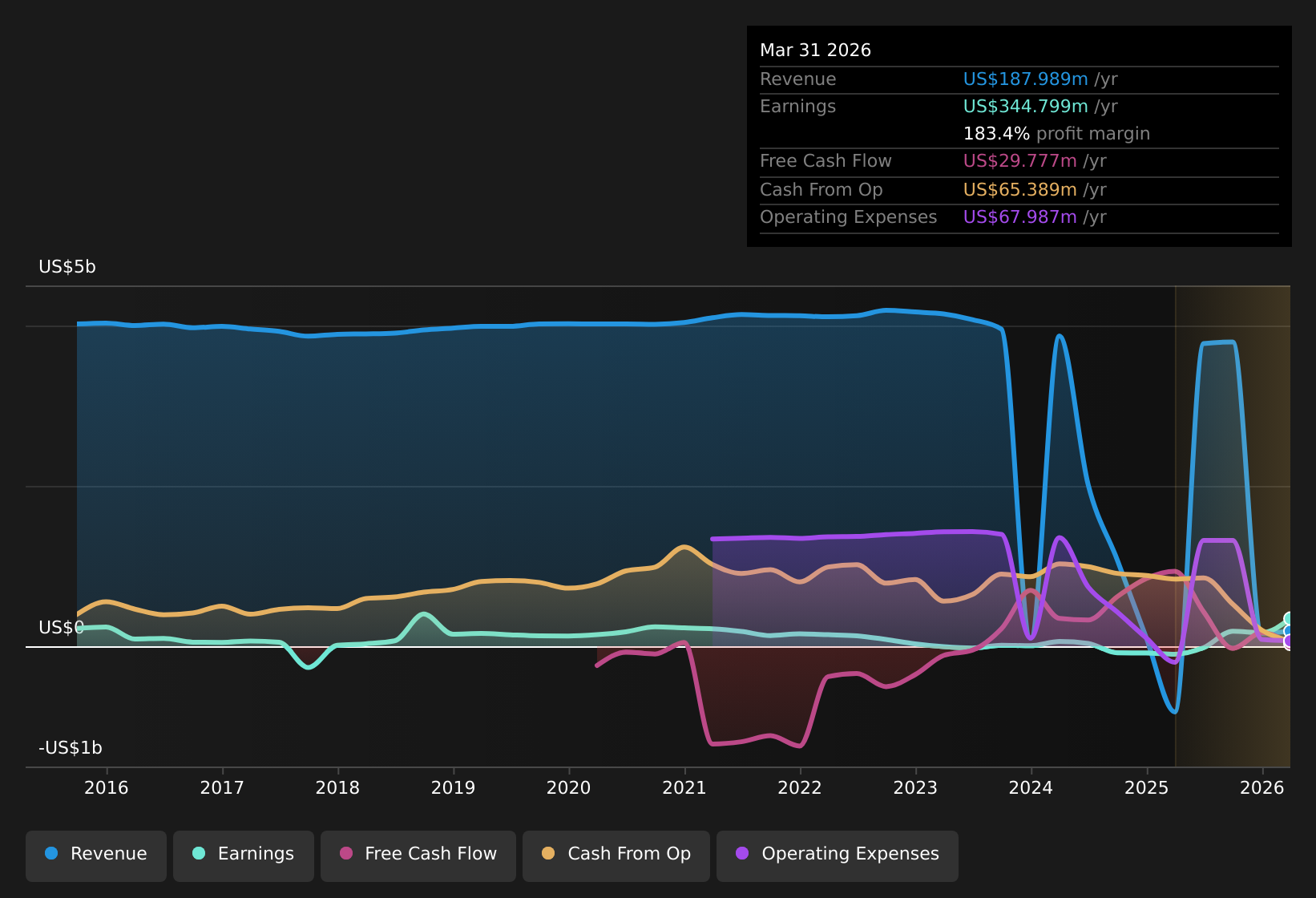Screen dimensions: 1316x898
Task: Click the 2024 x-axis label
Action: point(1031,788)
